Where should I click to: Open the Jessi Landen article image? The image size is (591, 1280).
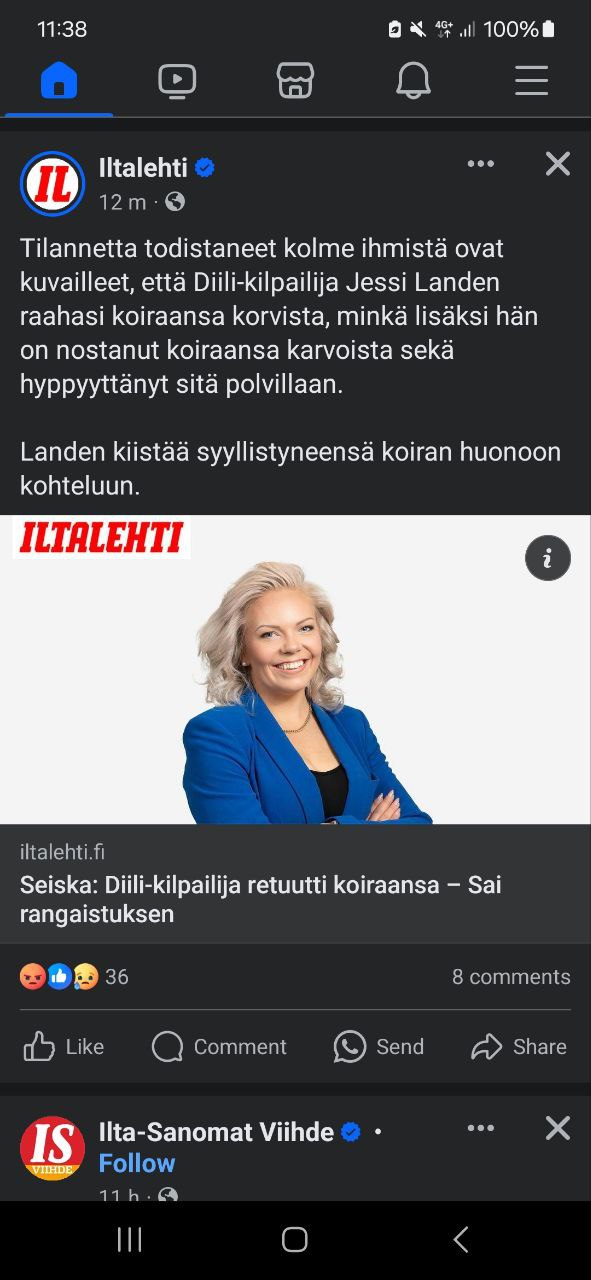click(295, 669)
